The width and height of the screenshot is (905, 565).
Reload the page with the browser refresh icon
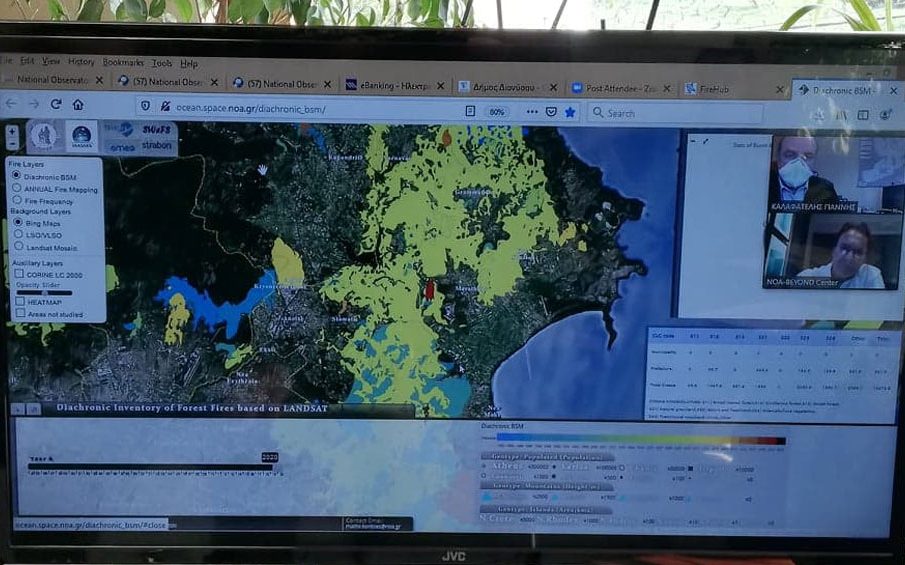coord(56,104)
